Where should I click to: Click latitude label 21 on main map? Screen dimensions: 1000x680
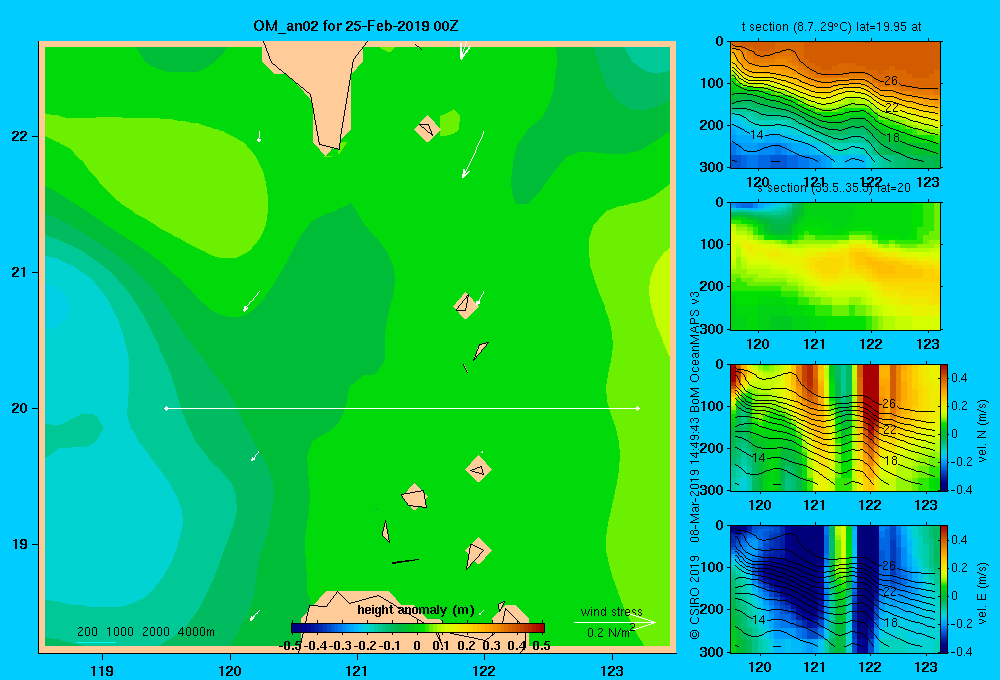pyautogui.click(x=20, y=272)
